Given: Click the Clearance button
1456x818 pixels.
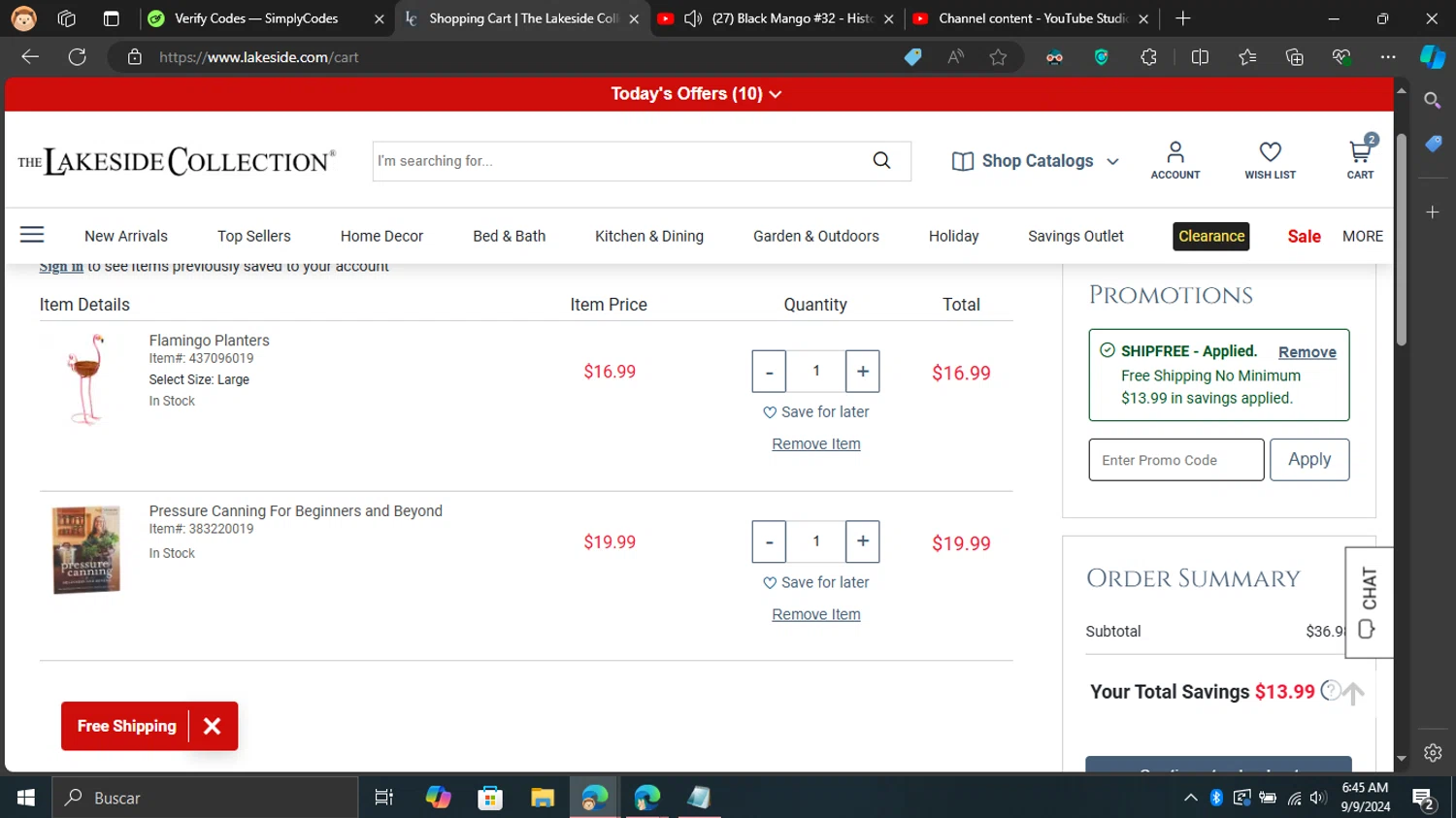Looking at the screenshot, I should pos(1211,236).
